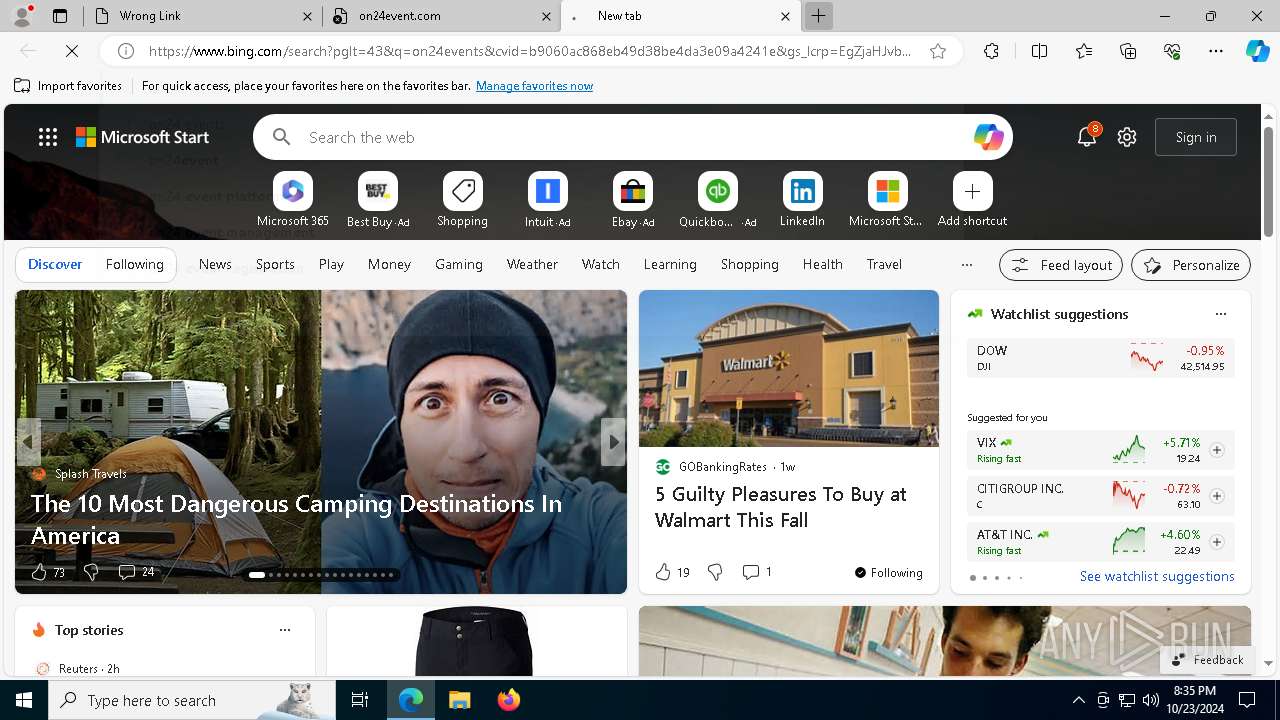1280x720 pixels.
Task: Open Top stories card options menu
Action: click(284, 630)
